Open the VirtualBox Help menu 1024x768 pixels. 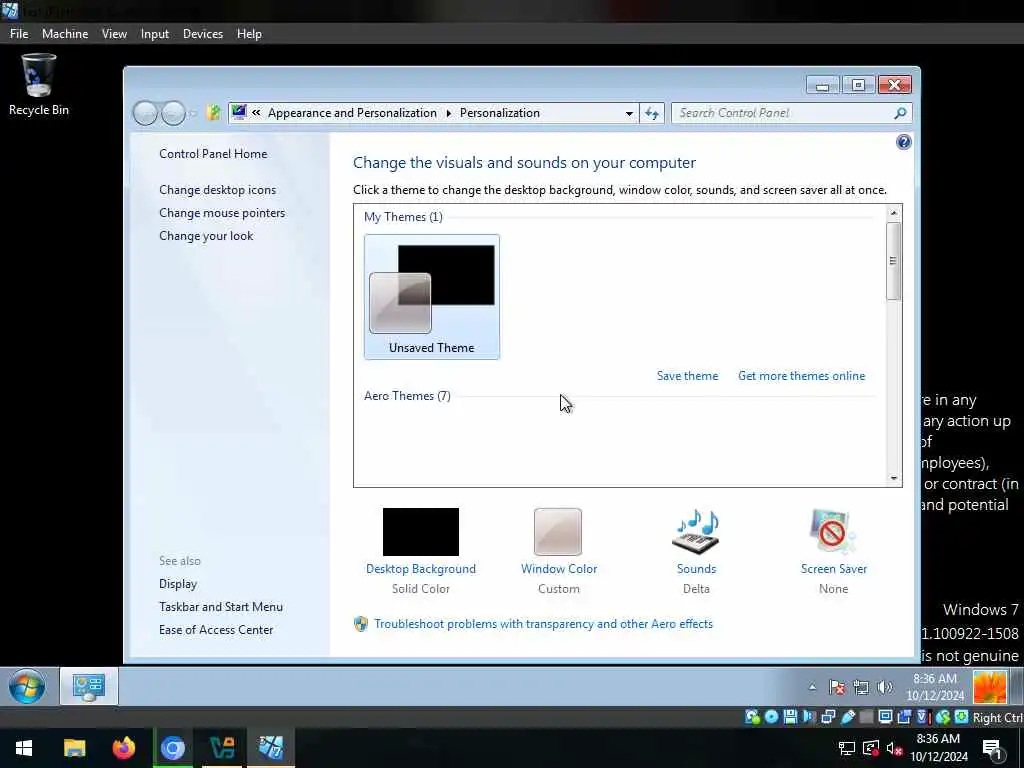coord(249,34)
